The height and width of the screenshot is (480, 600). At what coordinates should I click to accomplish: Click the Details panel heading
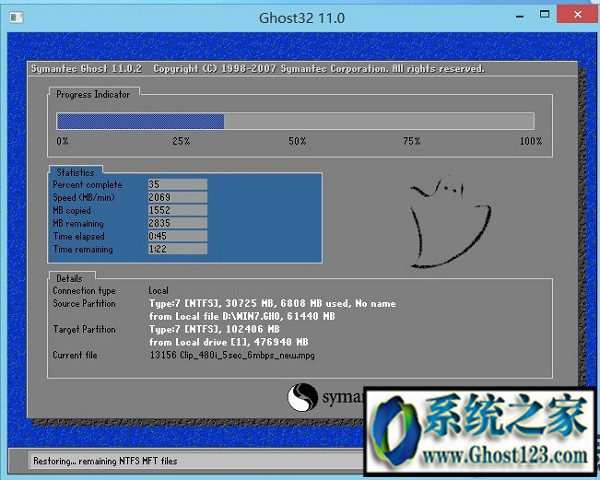[x=69, y=278]
